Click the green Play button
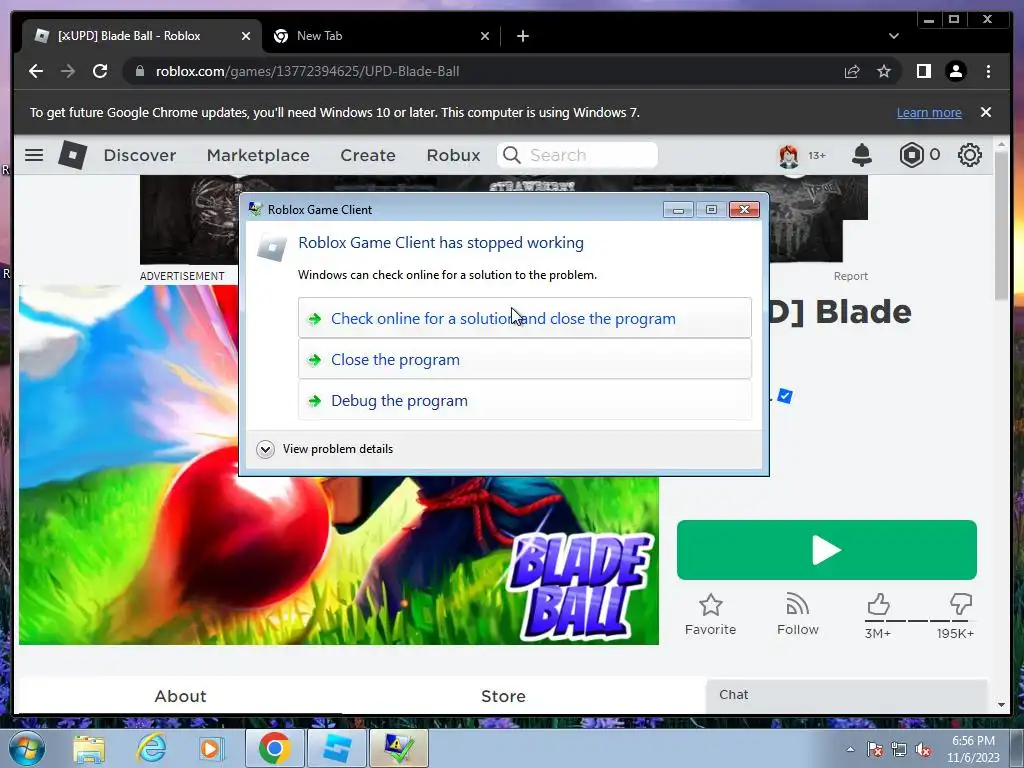1024x768 pixels. [826, 550]
